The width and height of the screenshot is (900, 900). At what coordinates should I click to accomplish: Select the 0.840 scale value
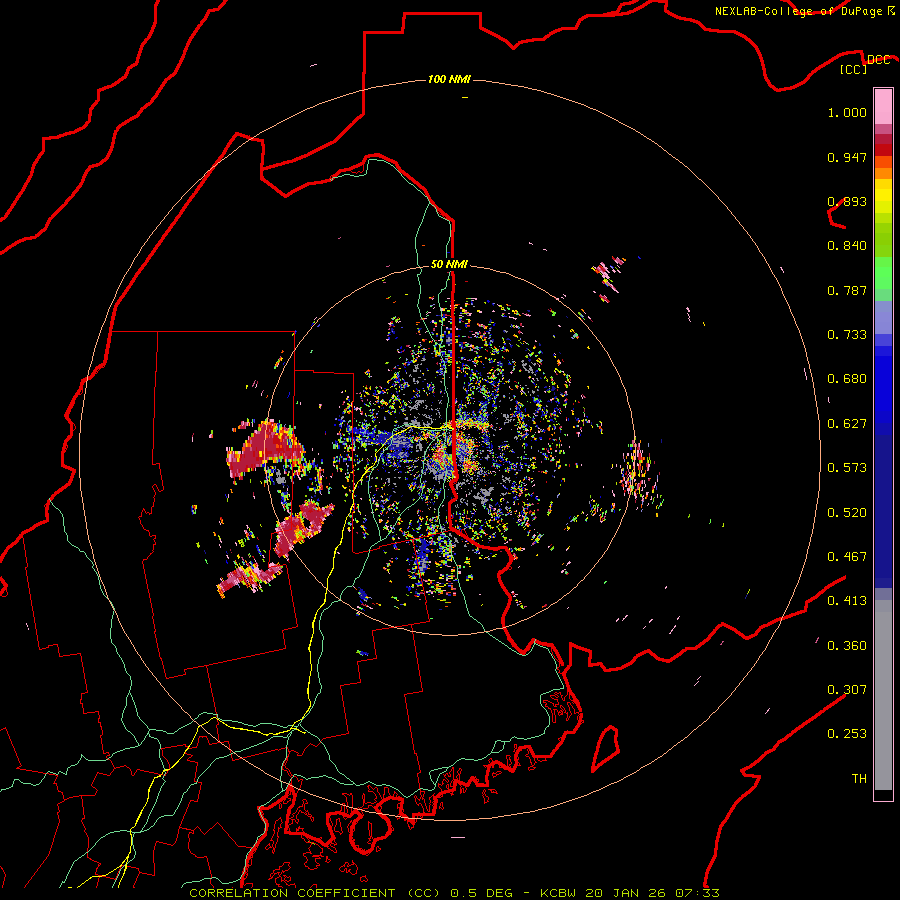[x=847, y=246]
